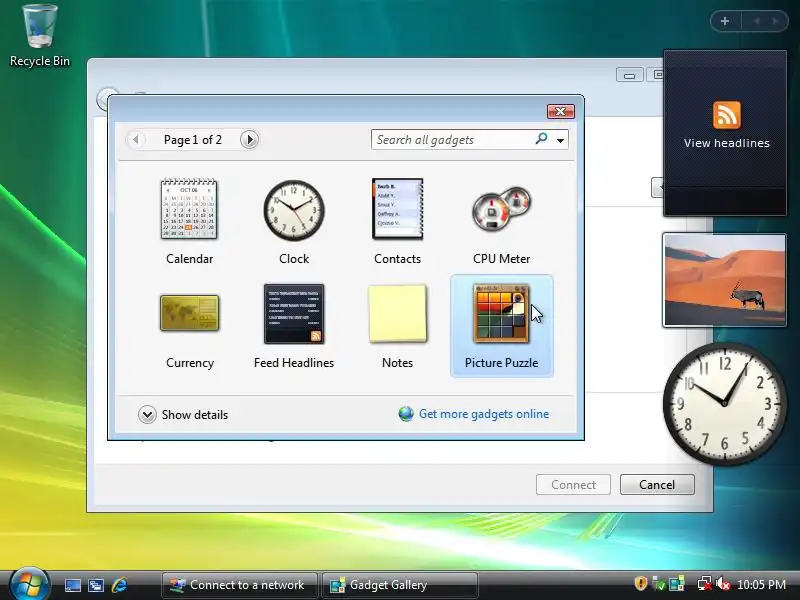Click the sidebar add gadget plus
The height and width of the screenshot is (600, 800).
click(x=725, y=21)
